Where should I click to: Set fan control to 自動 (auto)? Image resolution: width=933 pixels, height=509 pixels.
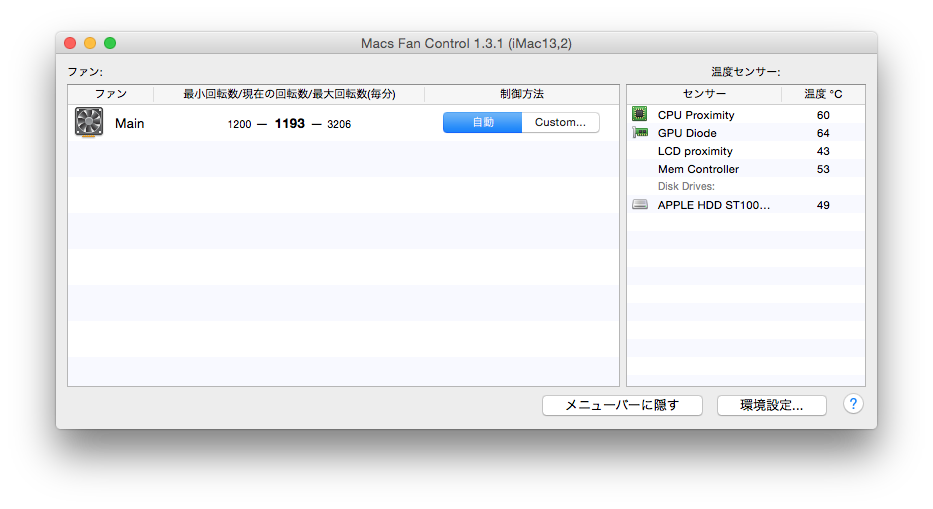coord(483,122)
